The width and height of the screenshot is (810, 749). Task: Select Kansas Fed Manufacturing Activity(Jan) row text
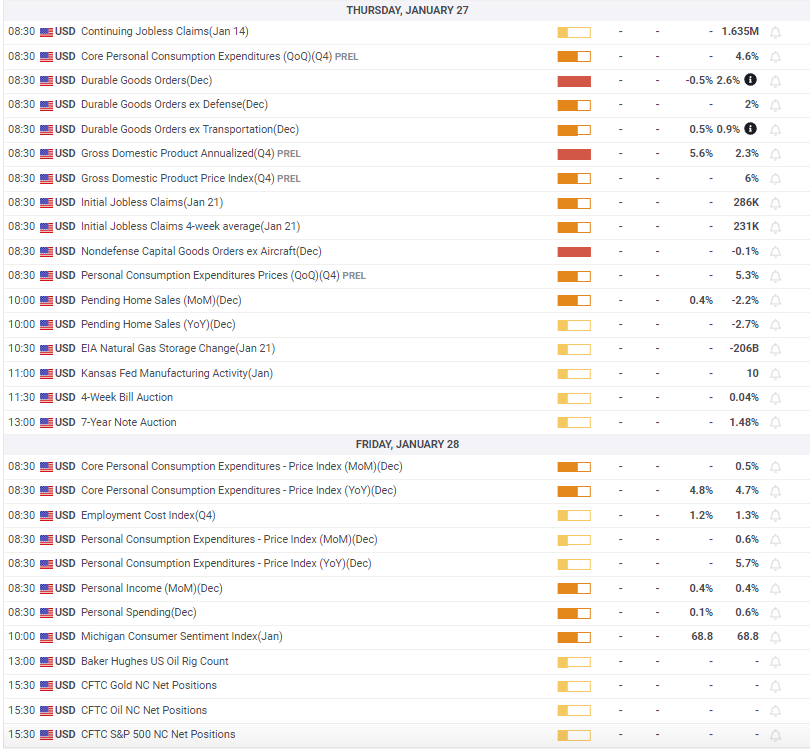(177, 373)
